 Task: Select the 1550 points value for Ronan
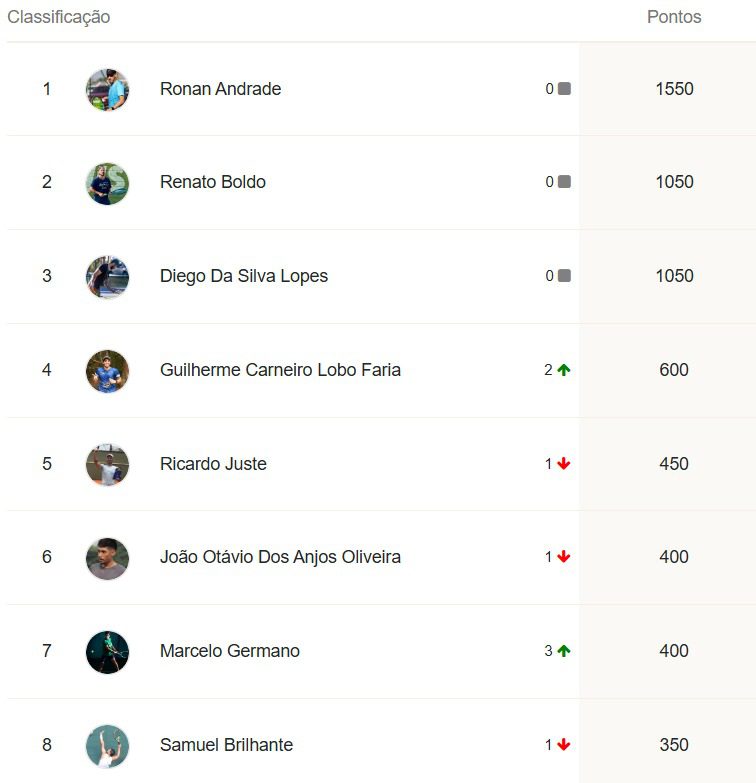coord(674,89)
